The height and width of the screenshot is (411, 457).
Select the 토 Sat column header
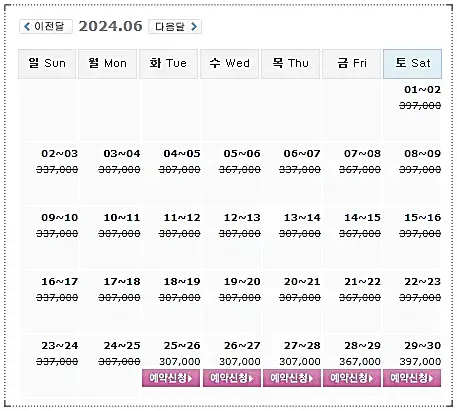coord(412,64)
